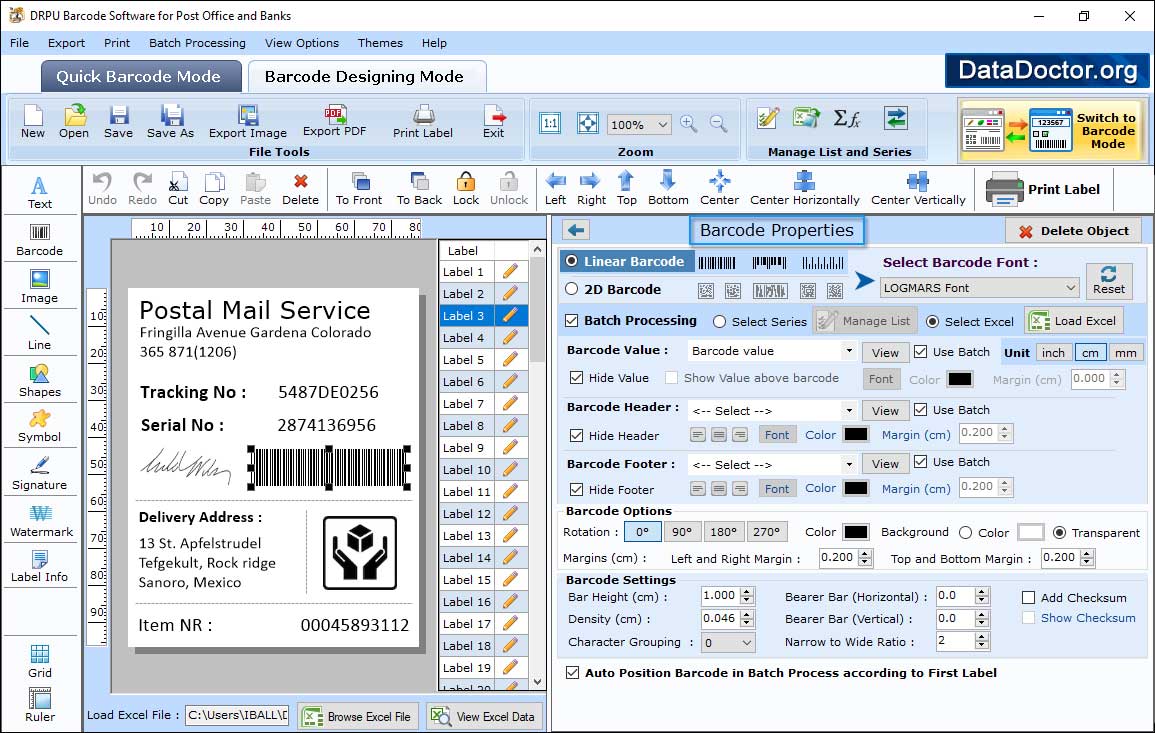Click the fit-to-window zoom icon
Image resolution: width=1155 pixels, height=733 pixels.
pos(588,123)
